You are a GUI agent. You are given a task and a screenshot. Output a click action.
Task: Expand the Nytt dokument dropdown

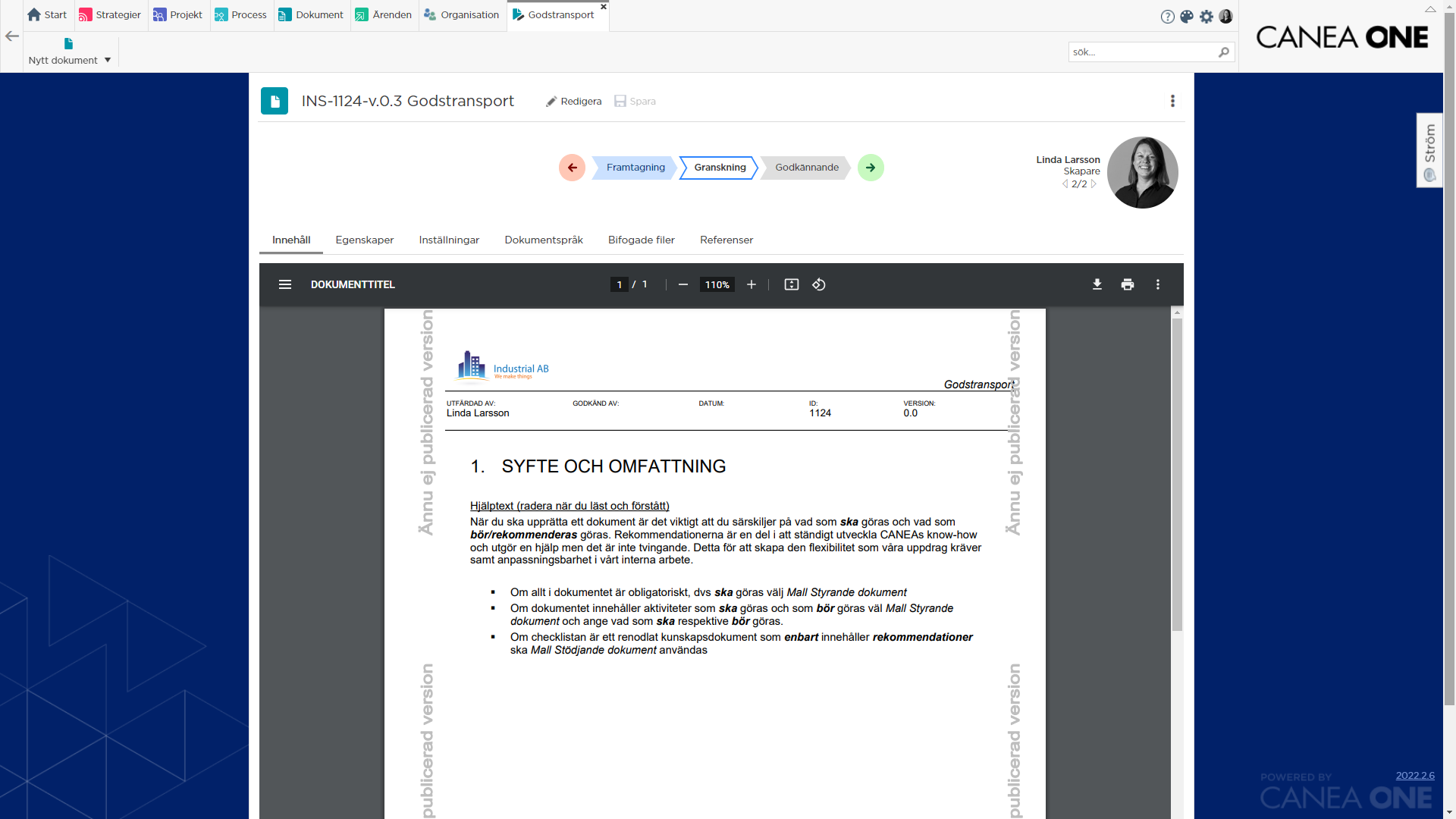[x=108, y=61]
